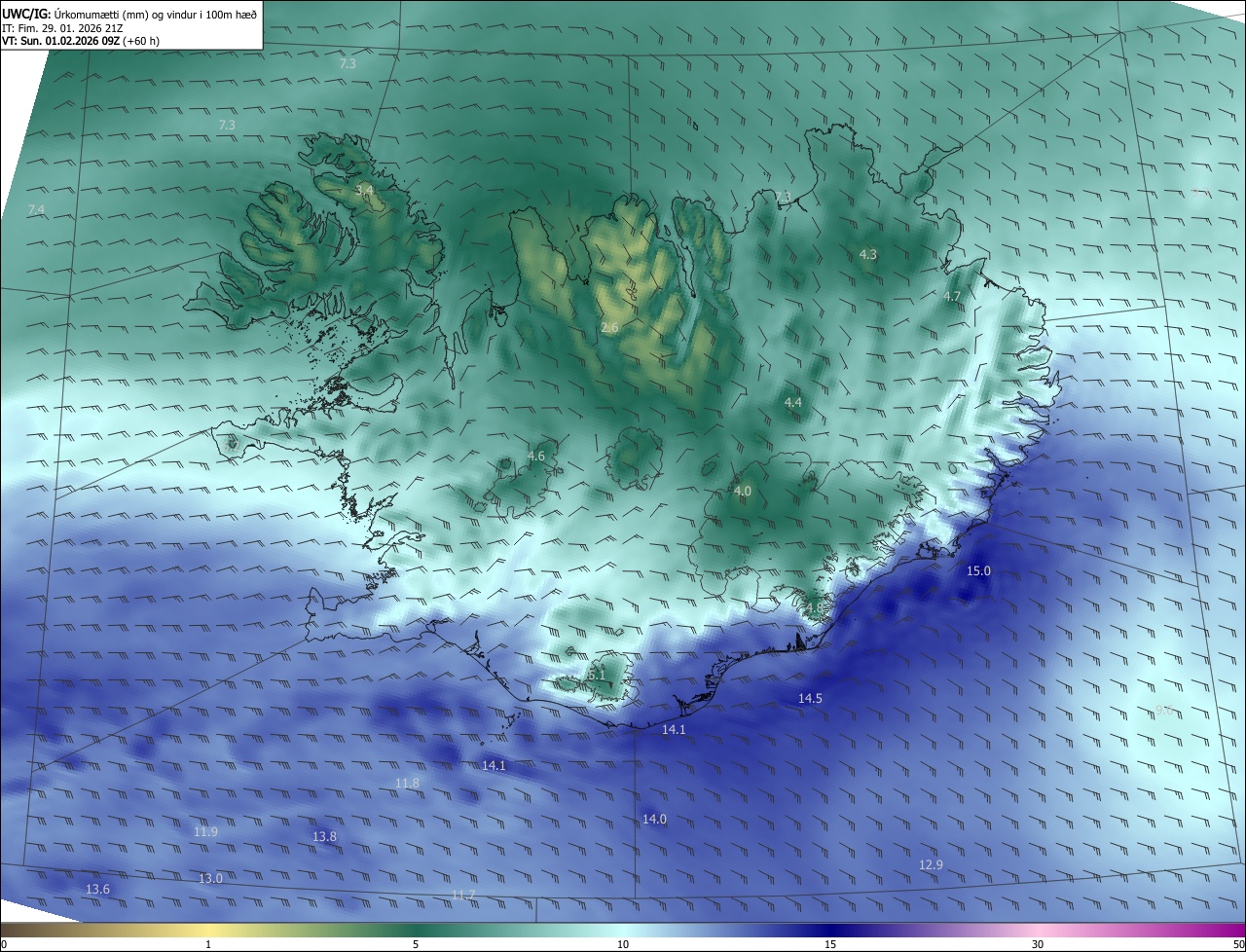
Task: Click the 10 tick on color scale
Action: pos(623,944)
